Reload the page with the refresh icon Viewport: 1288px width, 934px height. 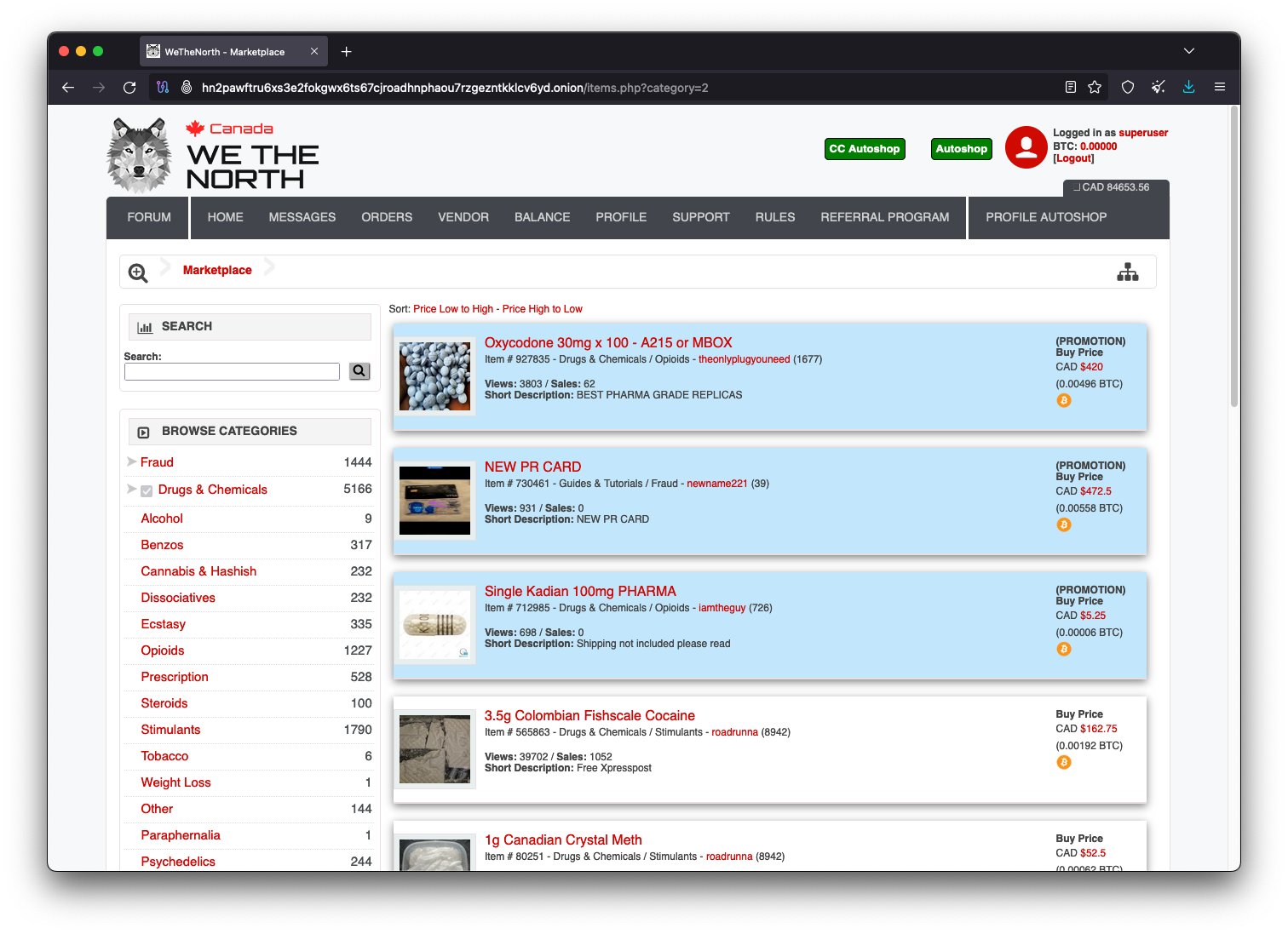(129, 87)
